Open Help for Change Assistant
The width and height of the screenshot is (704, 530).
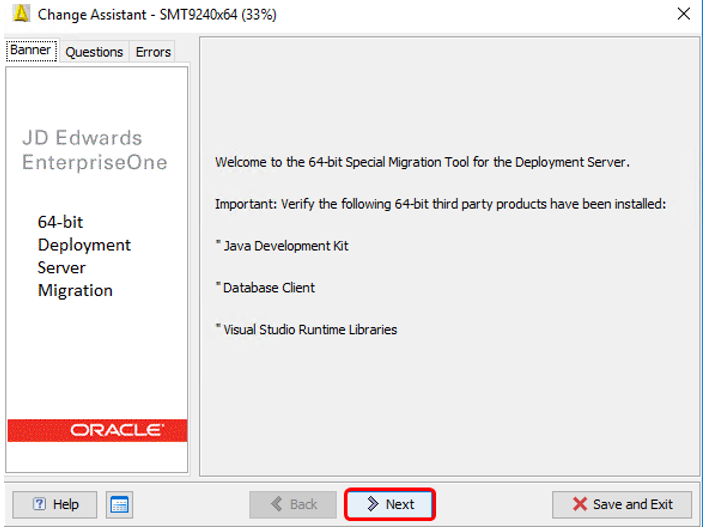click(x=55, y=504)
